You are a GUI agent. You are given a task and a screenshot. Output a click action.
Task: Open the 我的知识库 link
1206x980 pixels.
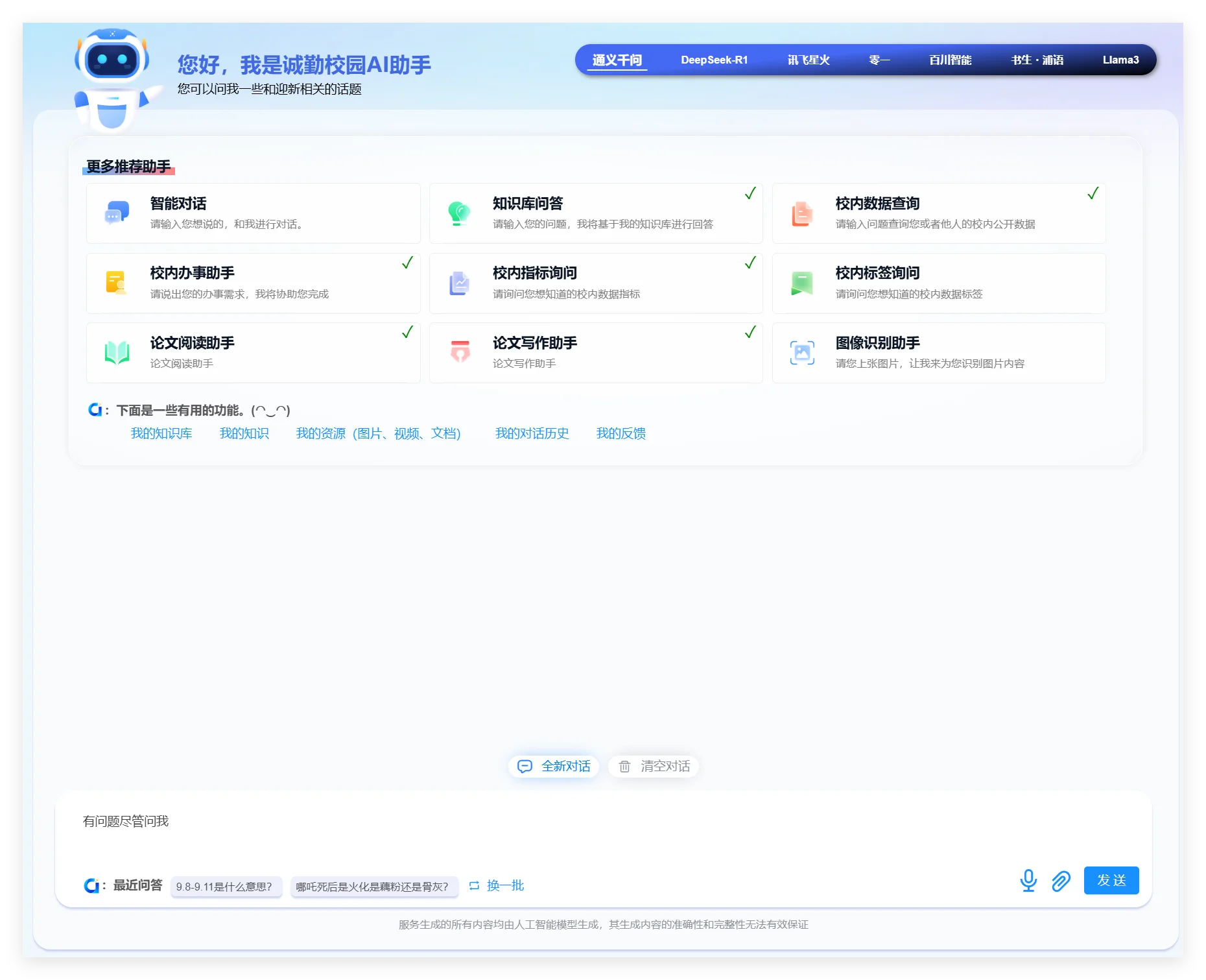161,433
